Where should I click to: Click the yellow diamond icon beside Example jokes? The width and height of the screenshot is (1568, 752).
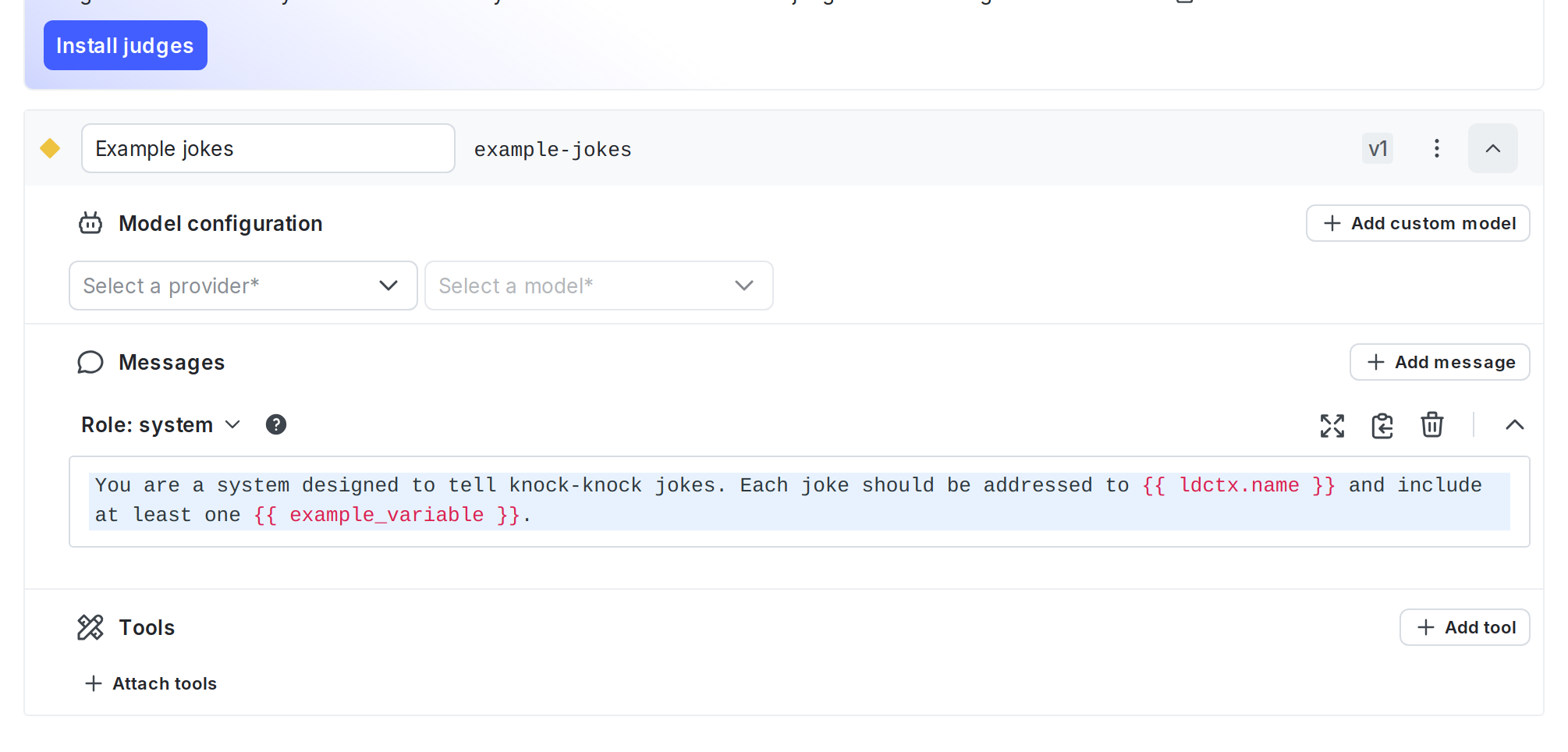pos(50,148)
